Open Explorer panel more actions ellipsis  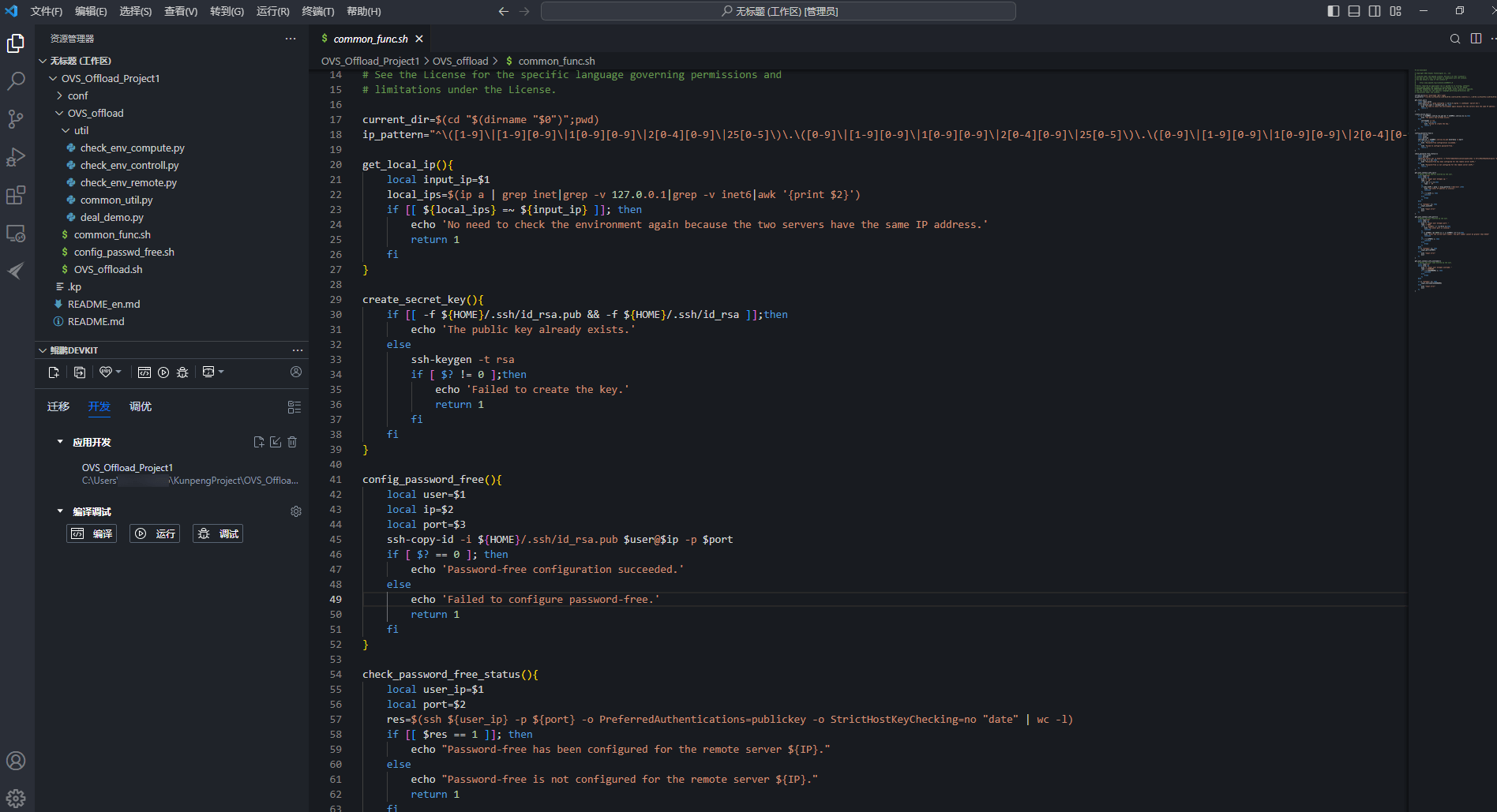tap(291, 39)
